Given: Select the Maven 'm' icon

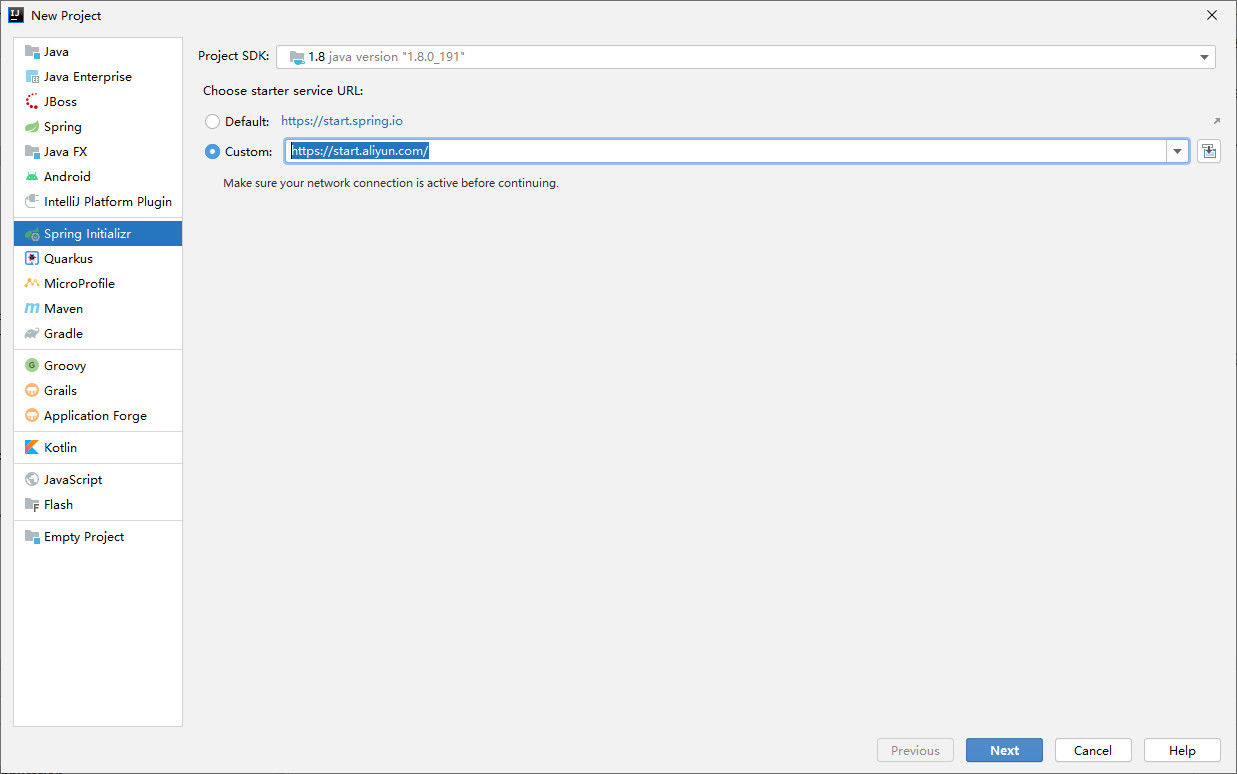Looking at the screenshot, I should 32,309.
